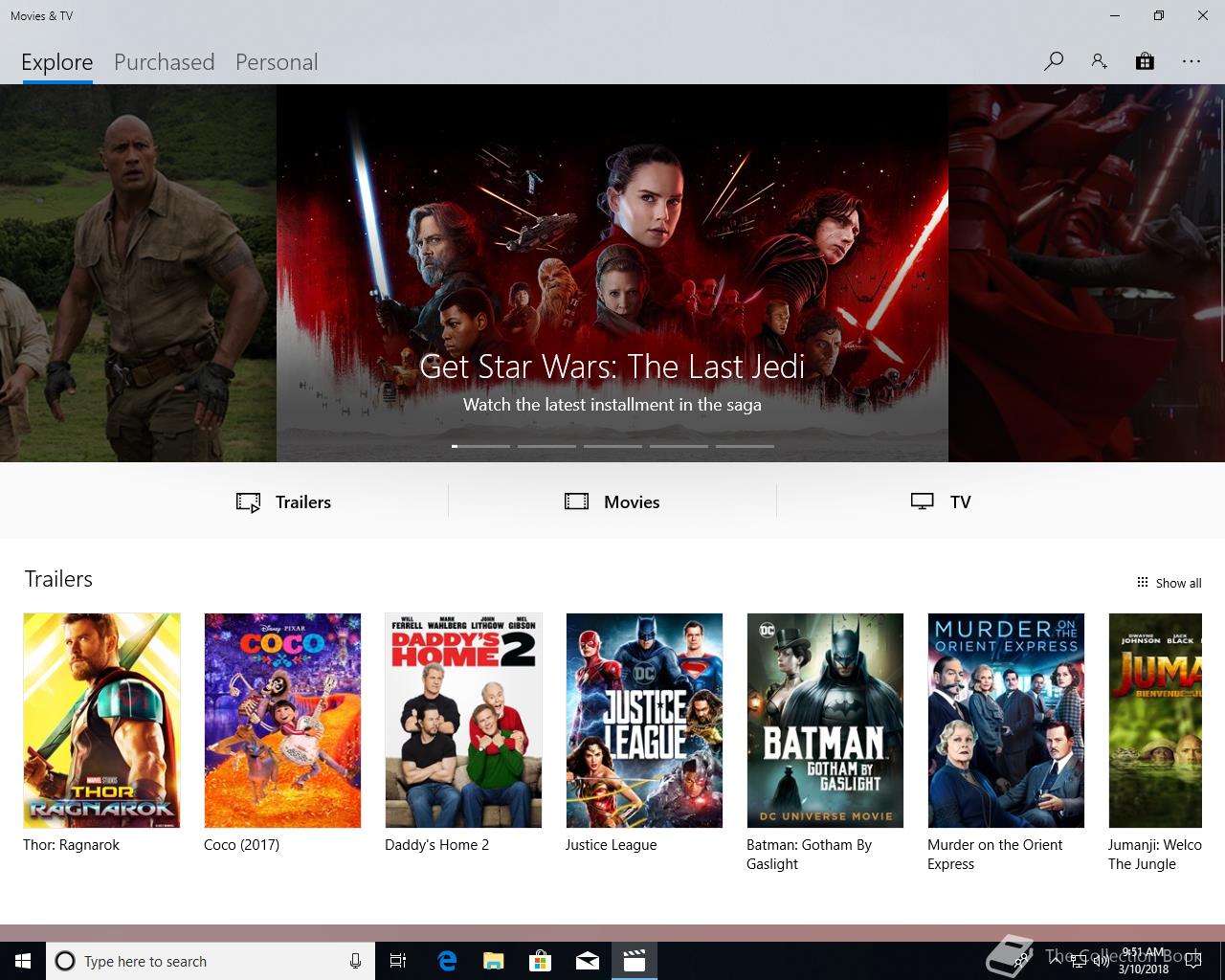Image resolution: width=1225 pixels, height=980 pixels.
Task: Select the third carousel page indicator
Action: pos(612,446)
